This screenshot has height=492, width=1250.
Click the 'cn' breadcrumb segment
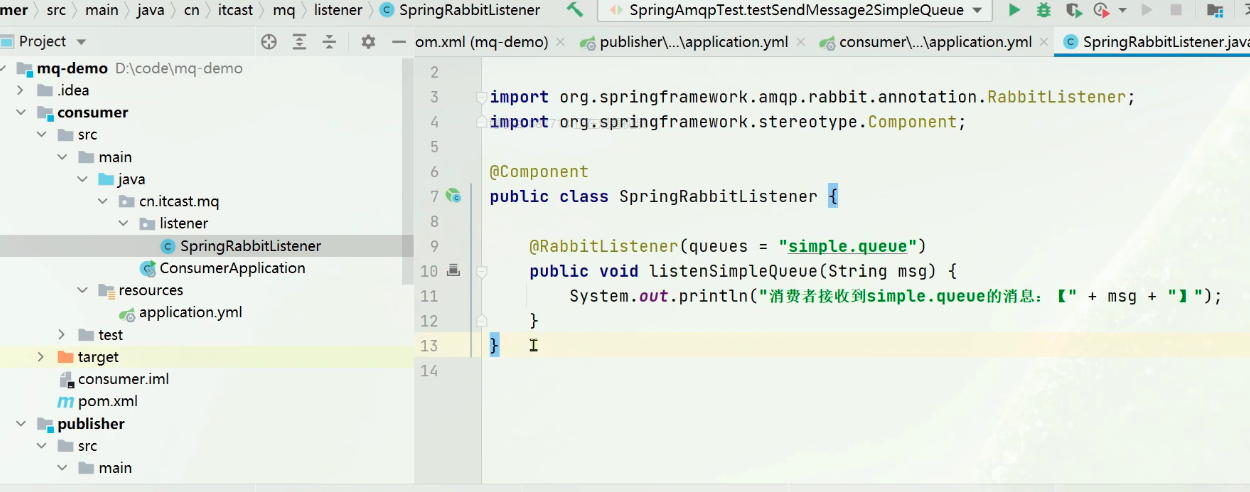(x=194, y=10)
